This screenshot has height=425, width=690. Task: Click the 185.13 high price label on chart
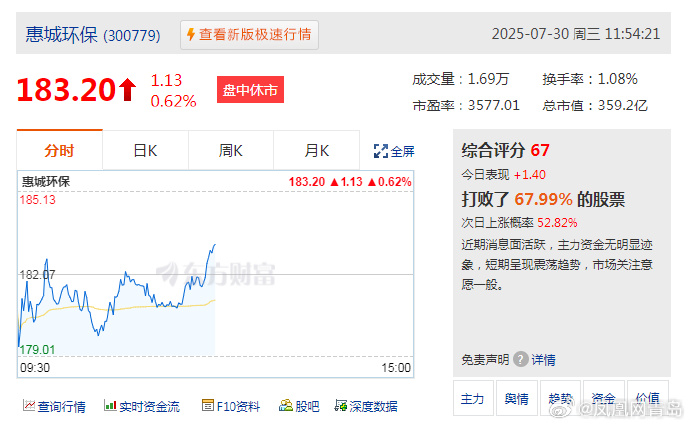(37, 200)
